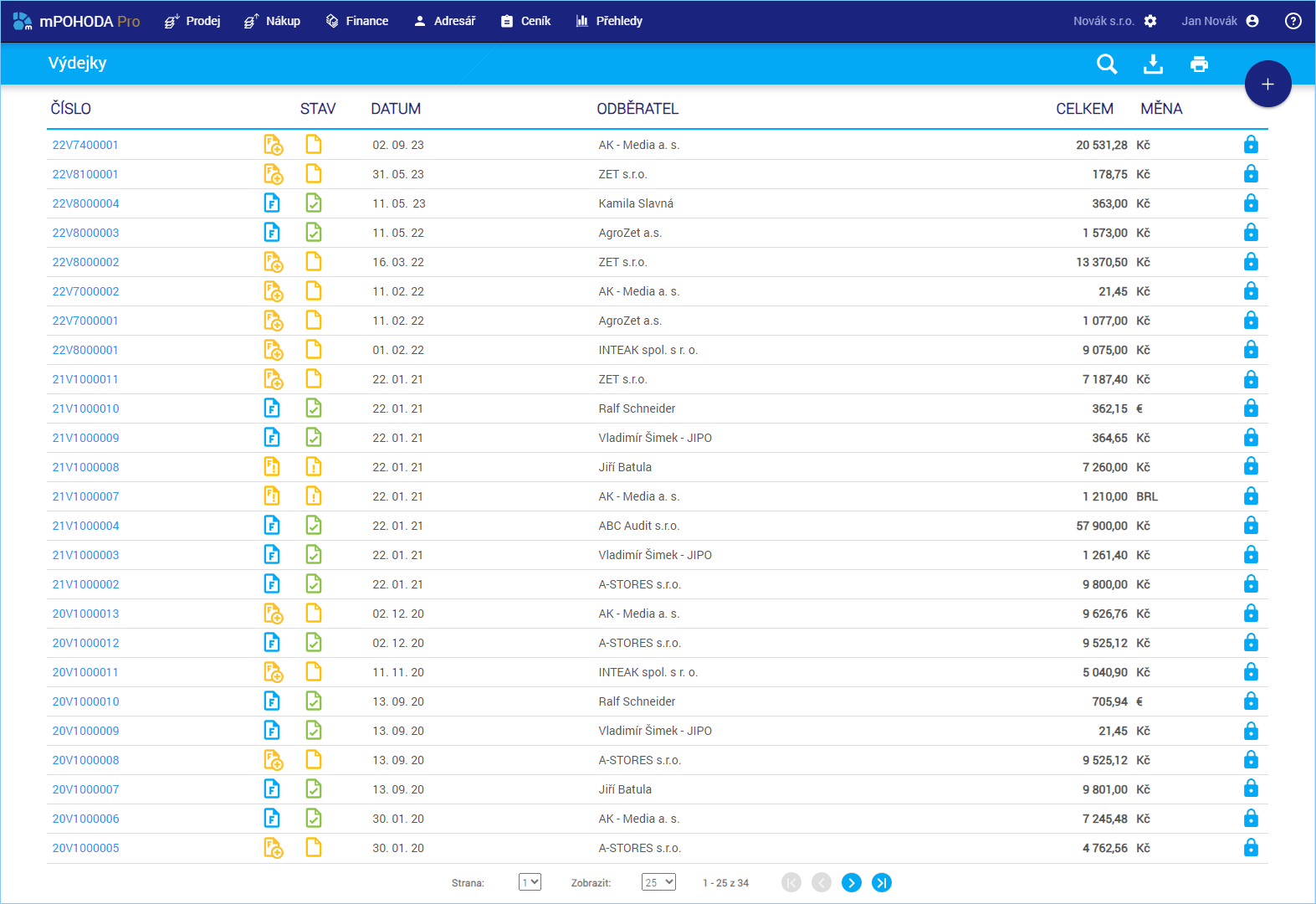Screen dimensions: 1316x904
Task: Click the Novák s.r.o. company name
Action: 1103,21
